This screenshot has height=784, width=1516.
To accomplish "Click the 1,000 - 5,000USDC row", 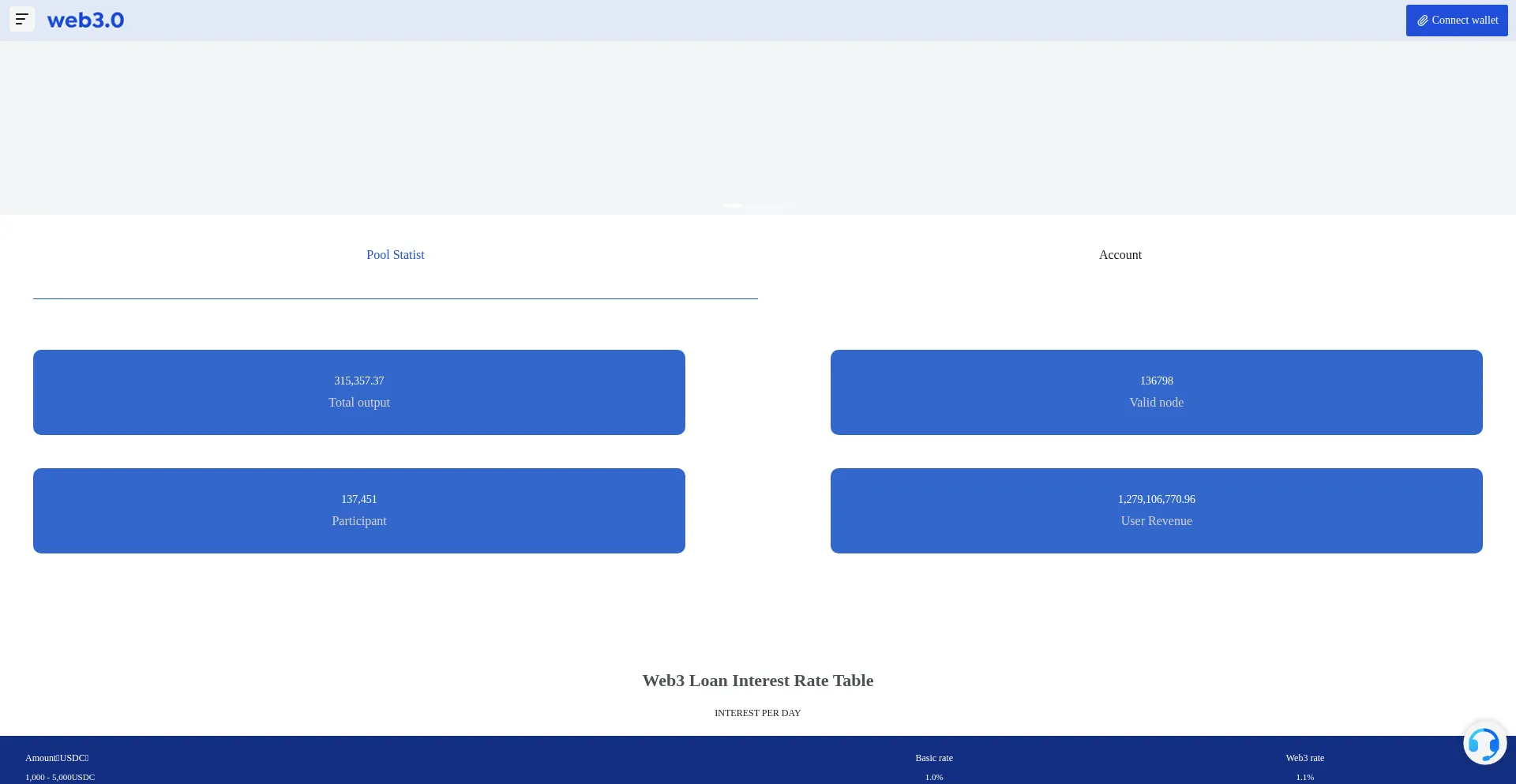I will pyautogui.click(x=60, y=777).
